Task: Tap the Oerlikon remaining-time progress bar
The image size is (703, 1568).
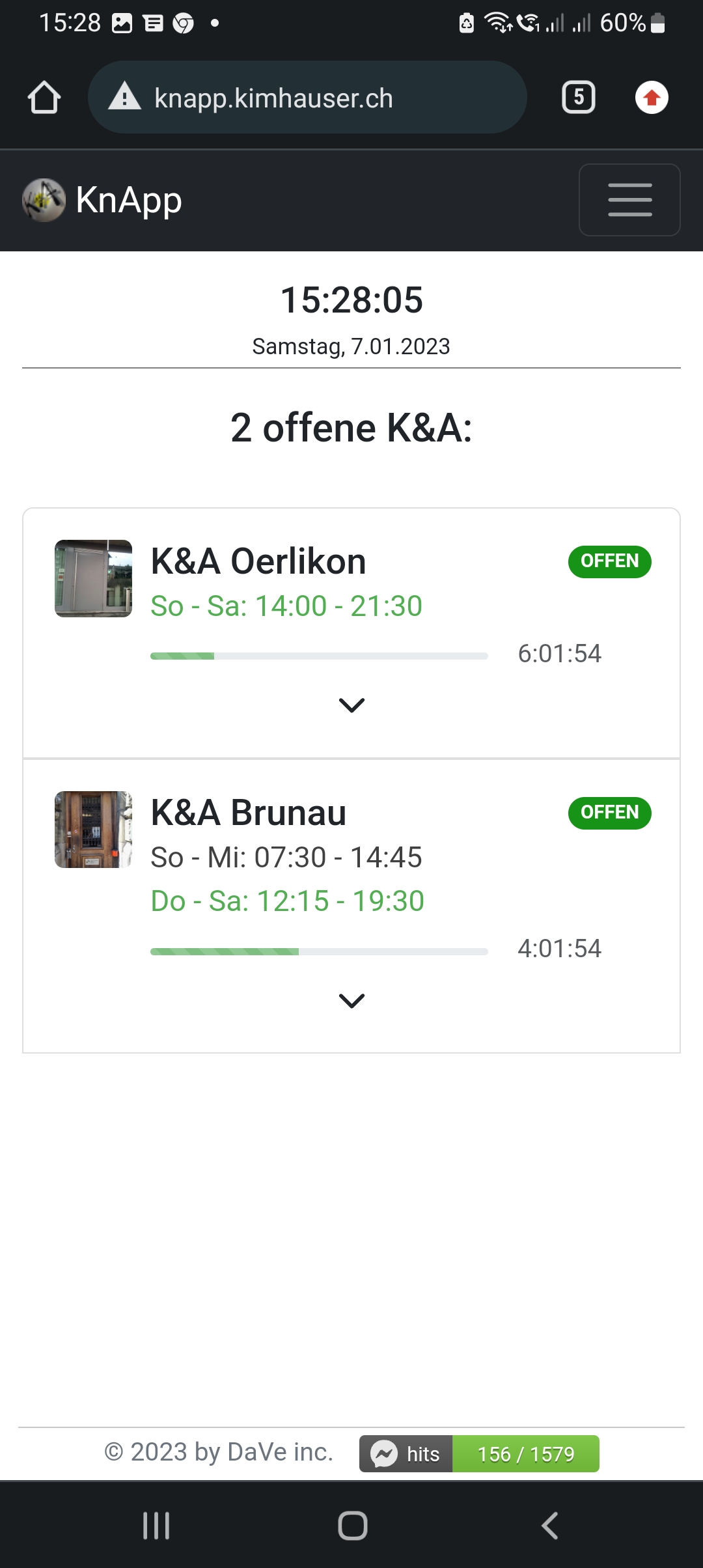Action: coord(319,656)
